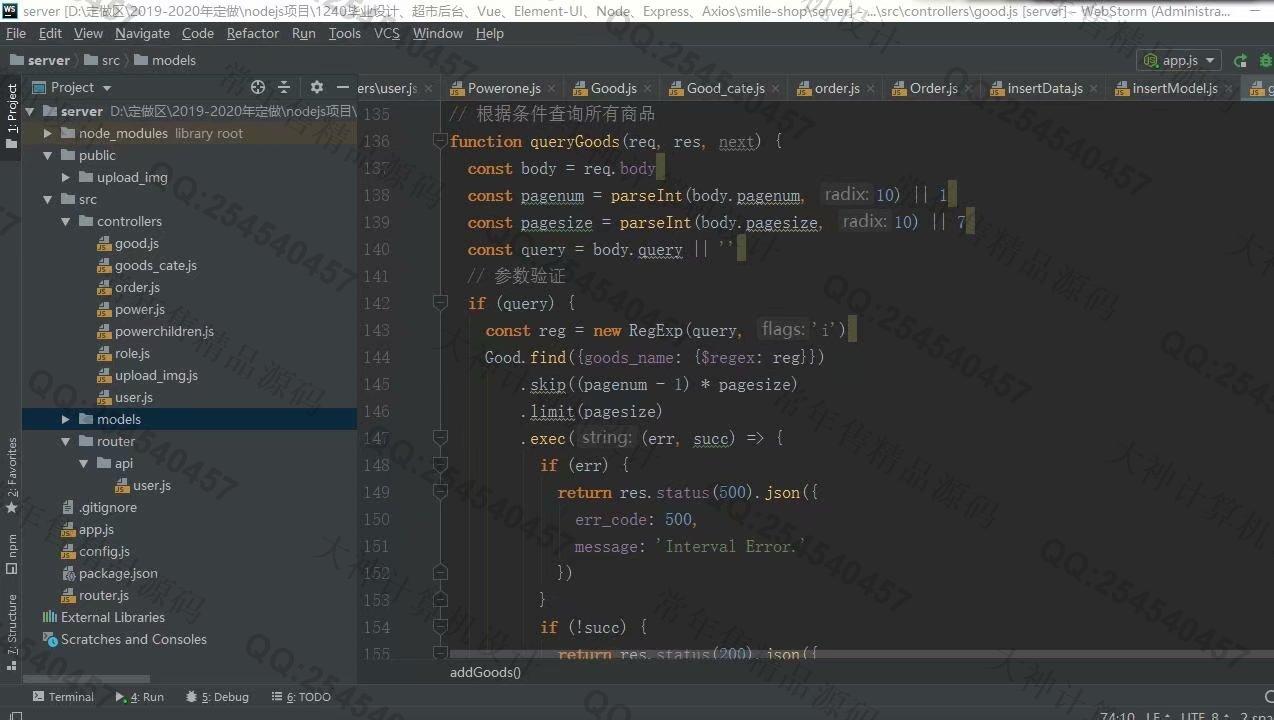This screenshot has height=720, width=1274.
Task: Open the VCS menu
Action: click(x=387, y=33)
